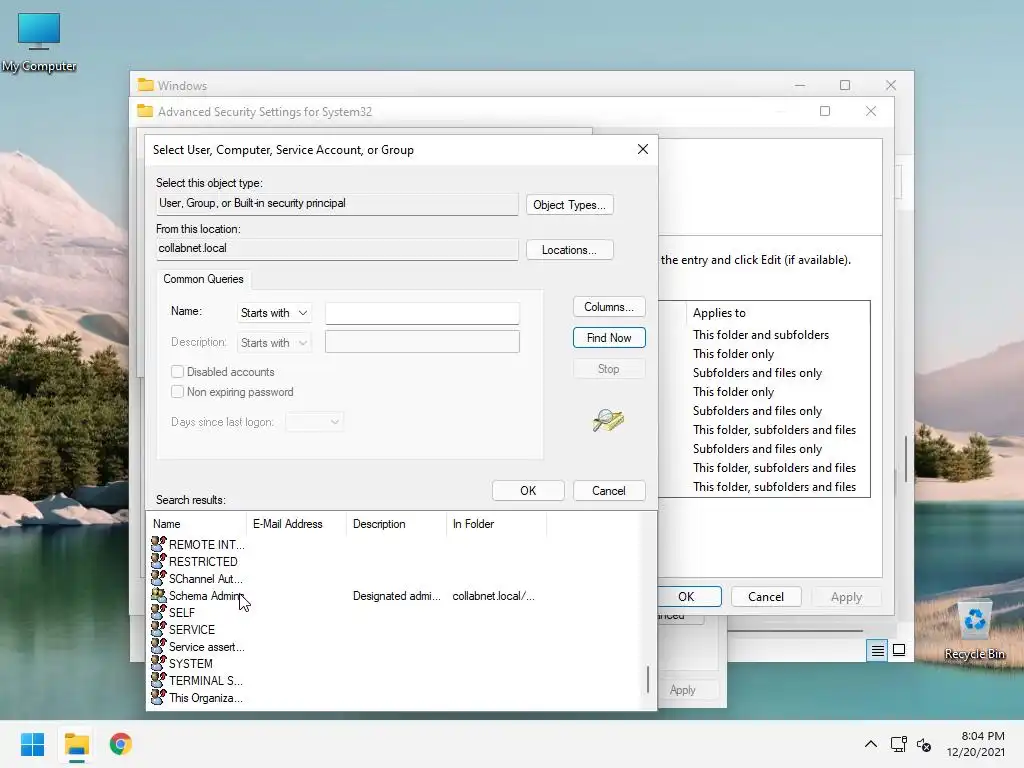Click the Name query input field
This screenshot has width=1024, height=768.
click(422, 313)
